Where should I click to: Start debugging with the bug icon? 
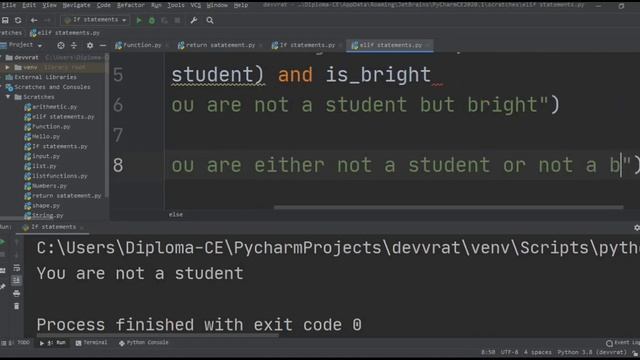(152, 20)
